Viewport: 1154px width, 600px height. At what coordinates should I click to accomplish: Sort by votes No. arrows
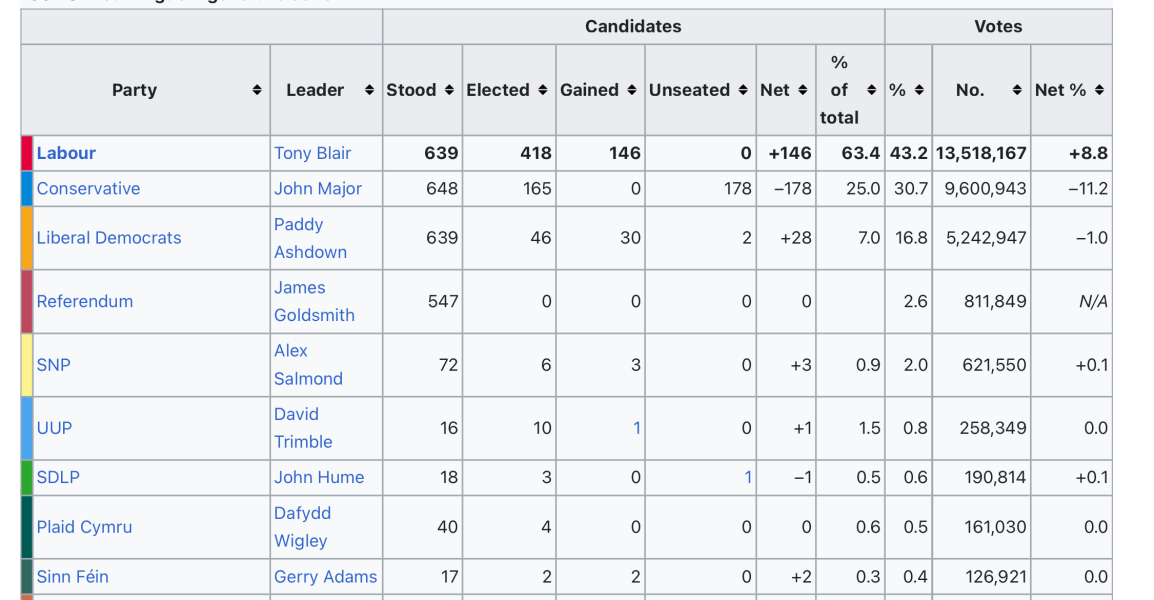pyautogui.click(x=1016, y=90)
